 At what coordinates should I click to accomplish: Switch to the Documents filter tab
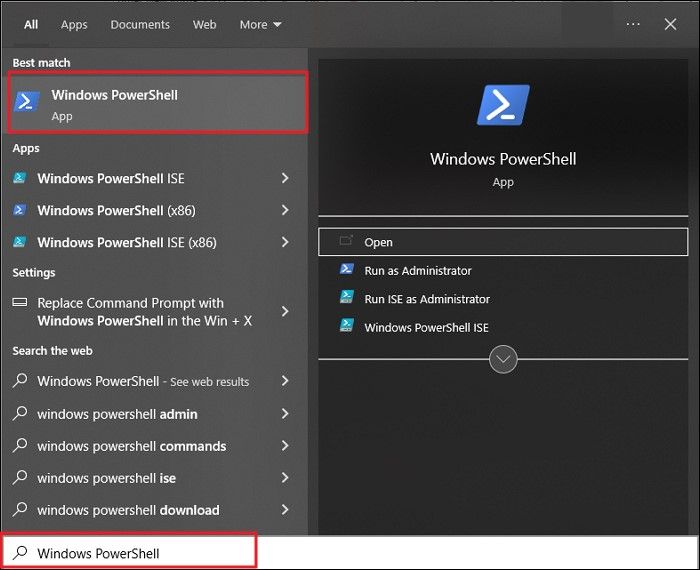[x=140, y=25]
